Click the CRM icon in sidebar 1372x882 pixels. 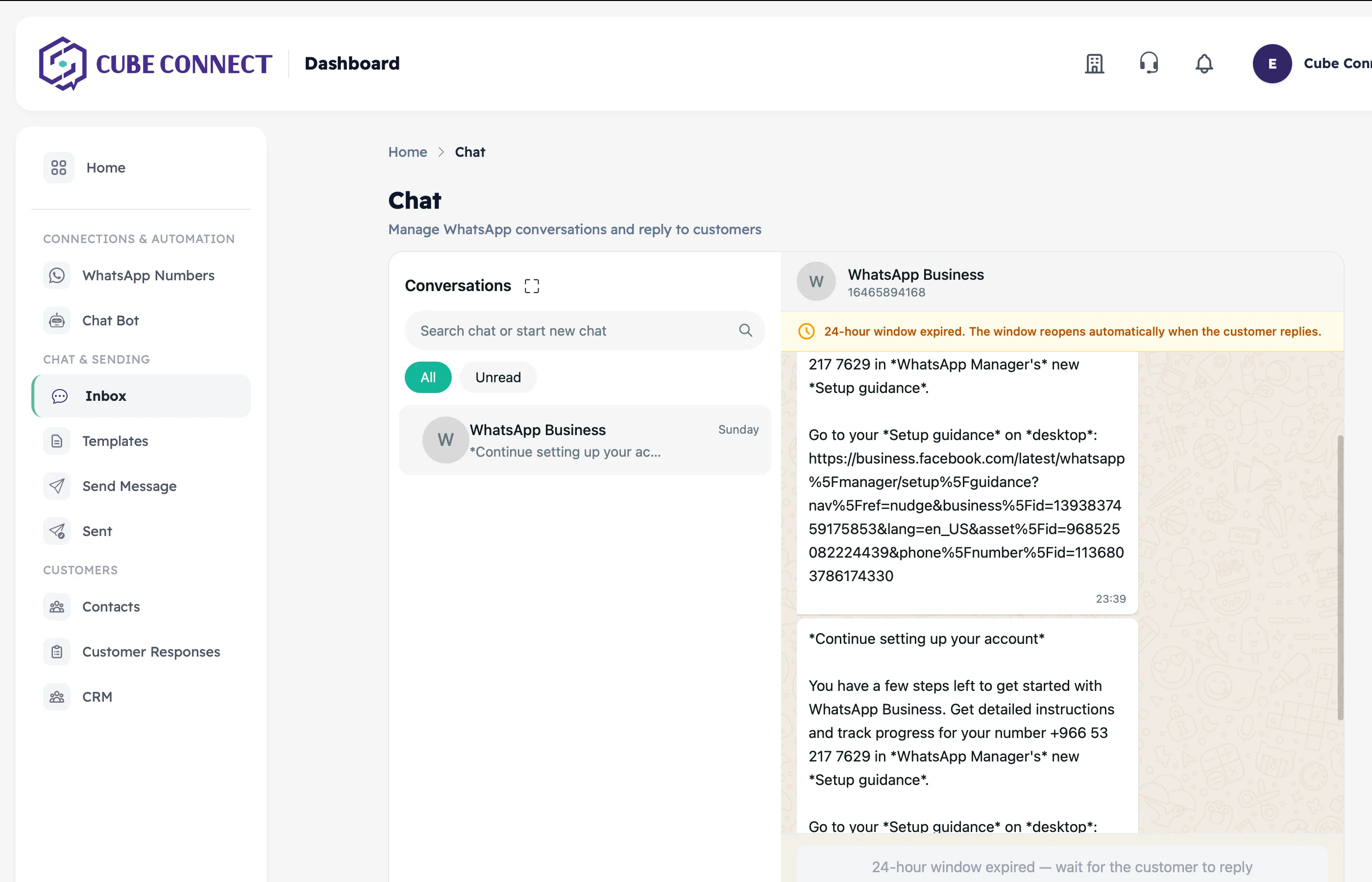coord(57,697)
